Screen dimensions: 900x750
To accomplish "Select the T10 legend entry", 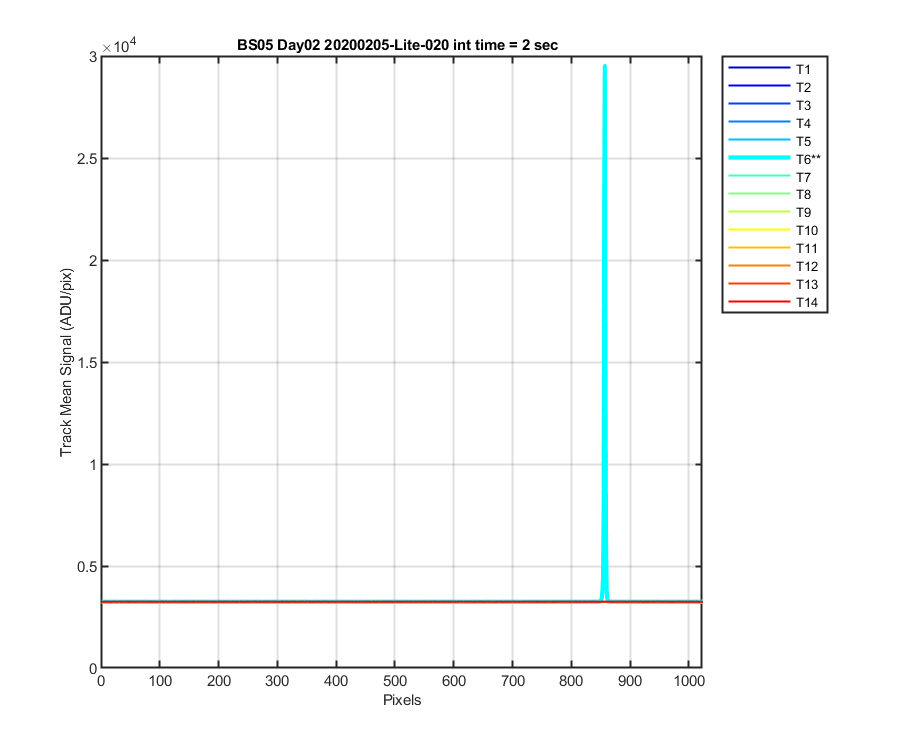I will pos(773,230).
